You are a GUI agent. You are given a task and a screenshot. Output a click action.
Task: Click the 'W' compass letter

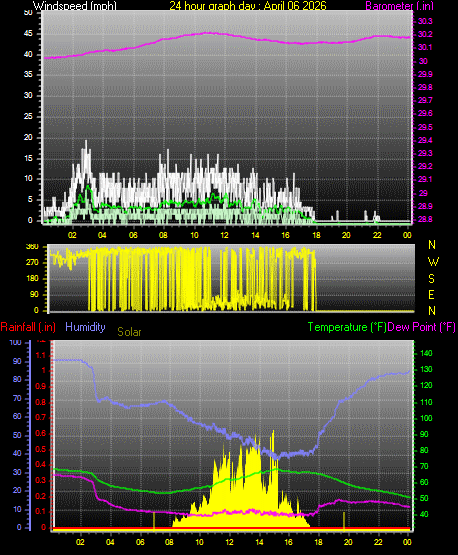click(433, 262)
